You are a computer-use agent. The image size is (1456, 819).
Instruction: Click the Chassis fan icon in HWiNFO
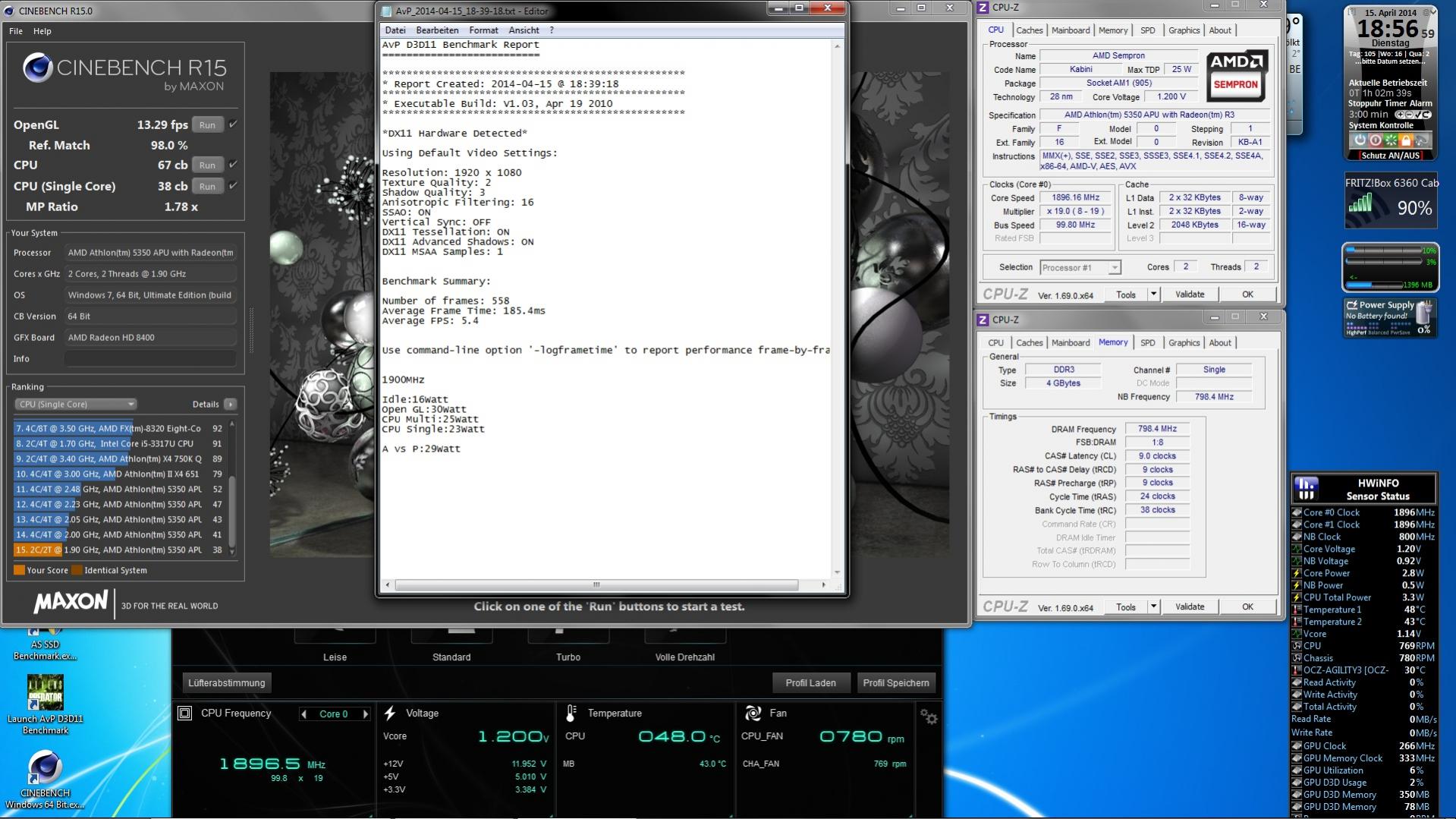(x=1297, y=658)
